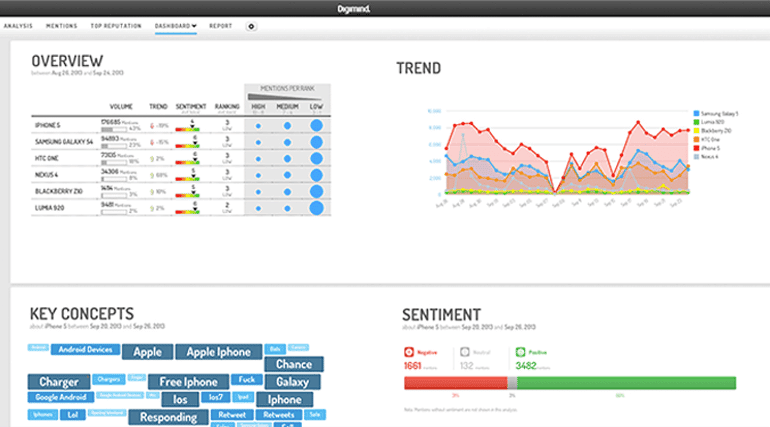
Task: Click the negative mentions count 1661
Action: click(x=412, y=366)
